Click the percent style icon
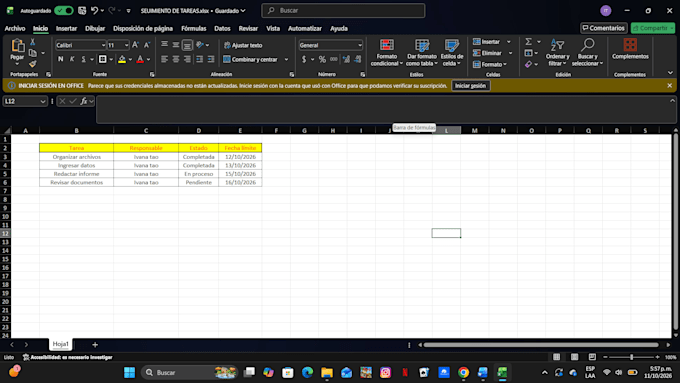Viewport: 680px width, 383px height. [x=322, y=59]
